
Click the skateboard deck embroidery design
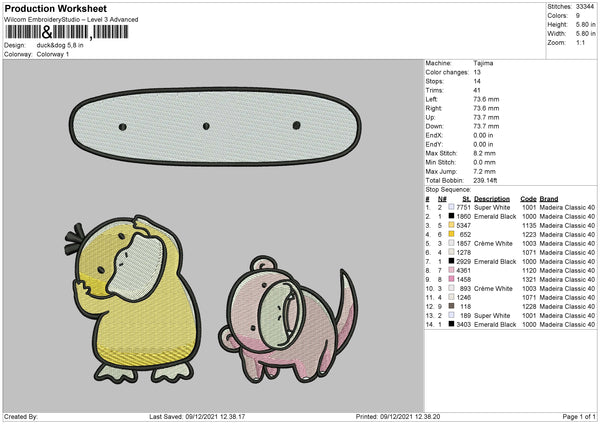pos(215,126)
